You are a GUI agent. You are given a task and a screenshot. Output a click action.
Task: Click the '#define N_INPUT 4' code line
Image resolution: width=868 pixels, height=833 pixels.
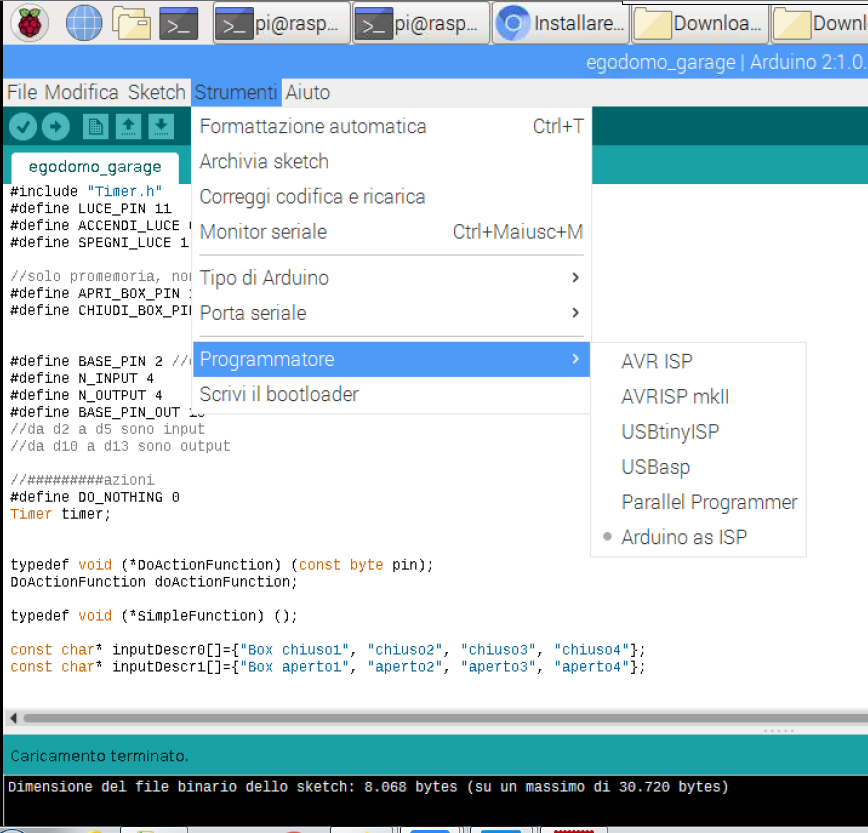(82, 379)
